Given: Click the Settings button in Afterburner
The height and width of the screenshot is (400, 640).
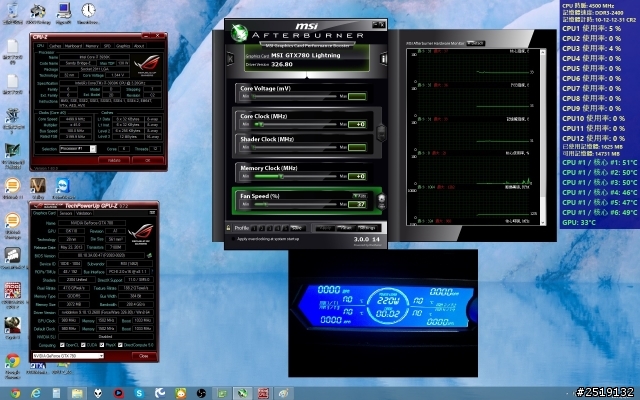Looking at the screenshot, I should click(367, 228).
